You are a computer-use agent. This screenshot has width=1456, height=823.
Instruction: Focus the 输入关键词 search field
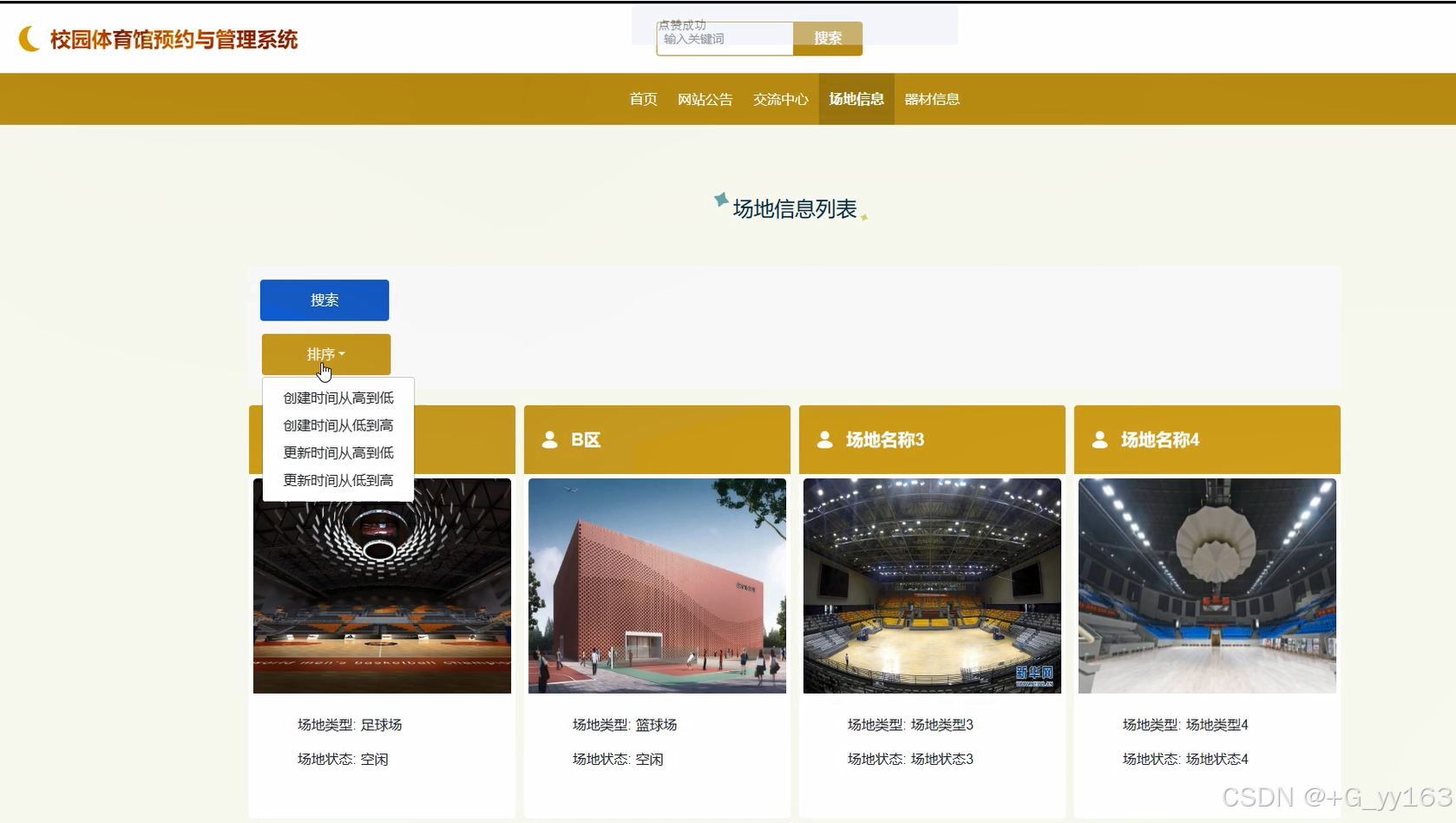pos(725,39)
